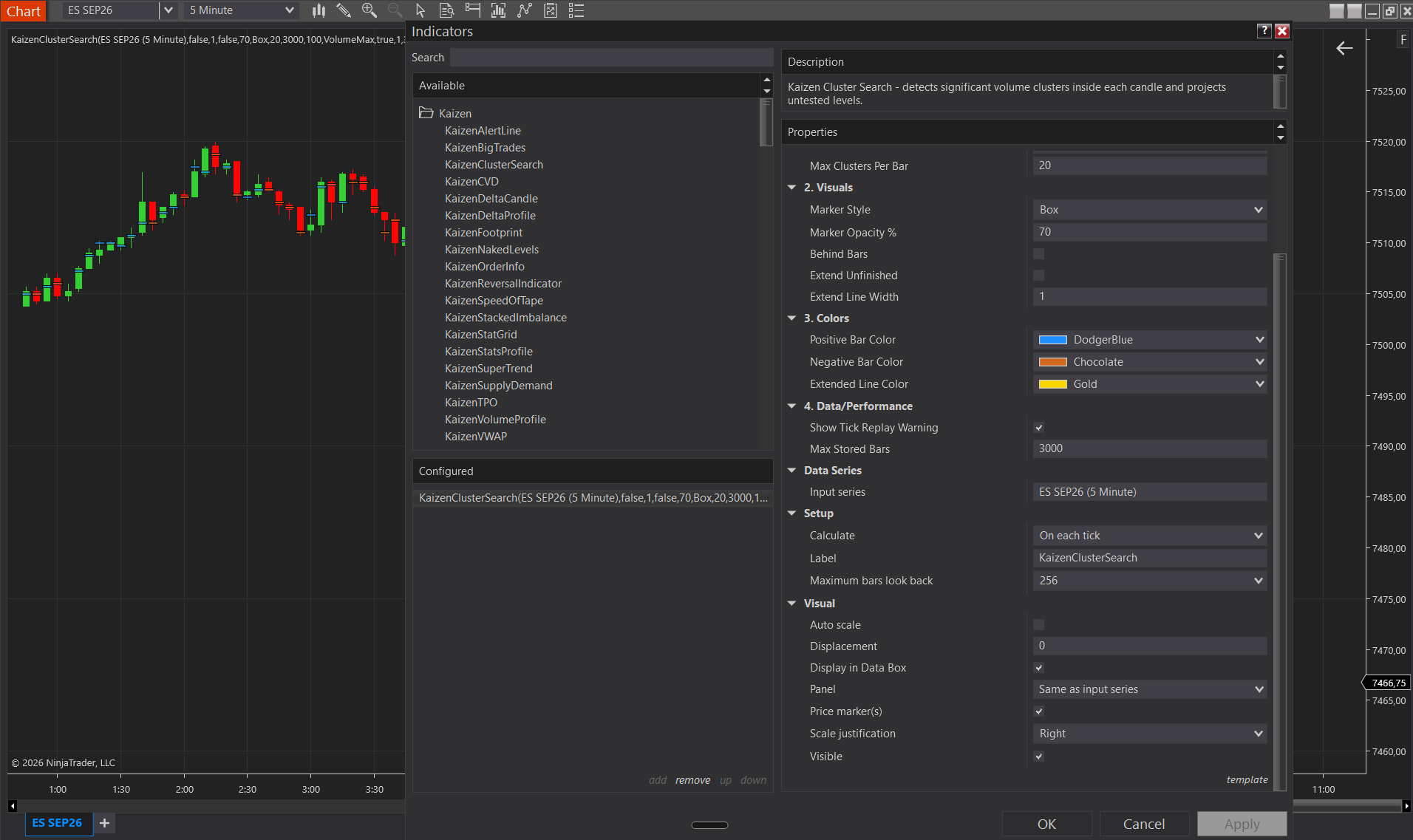
Task: Select KaizenVolumeProfile in Available list
Action: pos(495,420)
